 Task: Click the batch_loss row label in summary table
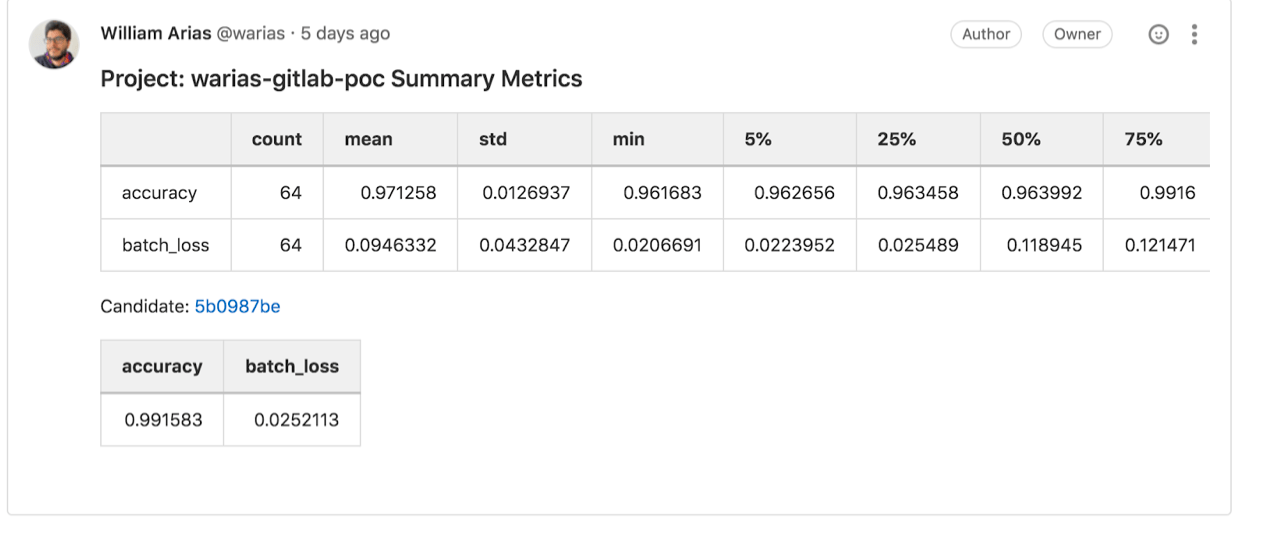[x=165, y=245]
